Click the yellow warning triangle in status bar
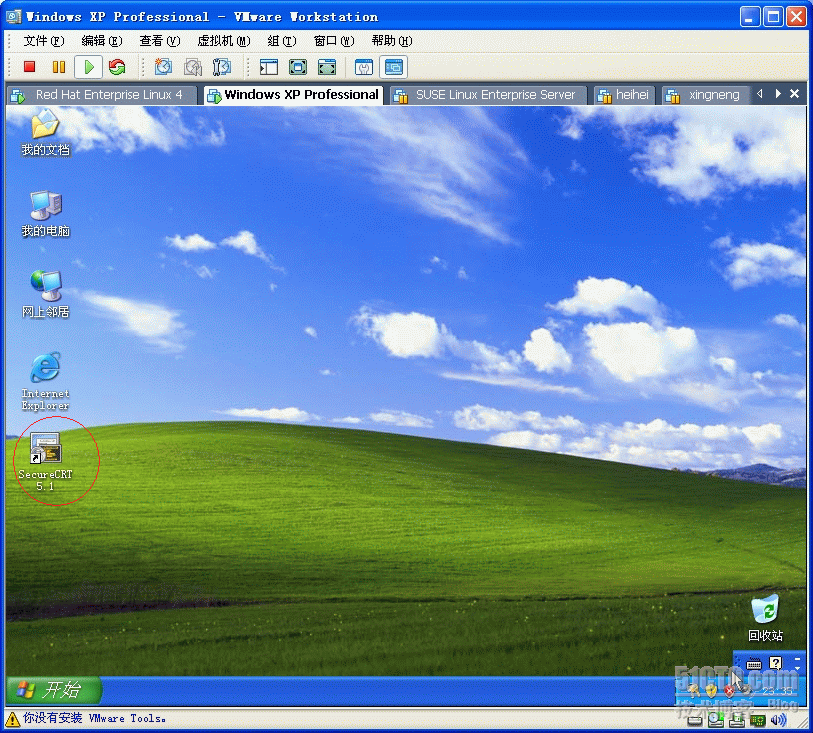The height and width of the screenshot is (733, 813). click(12, 718)
